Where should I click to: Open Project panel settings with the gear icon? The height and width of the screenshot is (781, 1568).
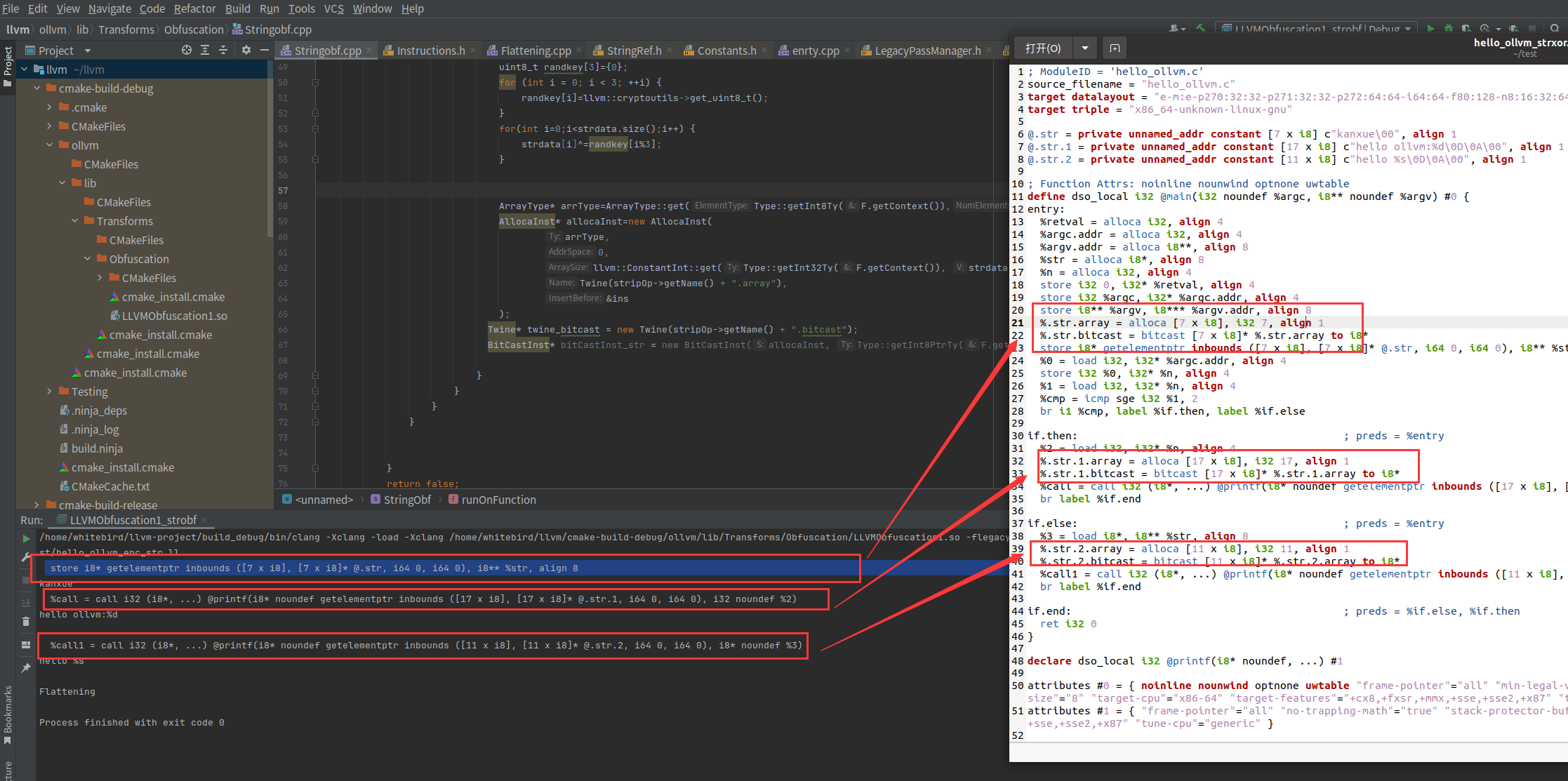coord(246,50)
